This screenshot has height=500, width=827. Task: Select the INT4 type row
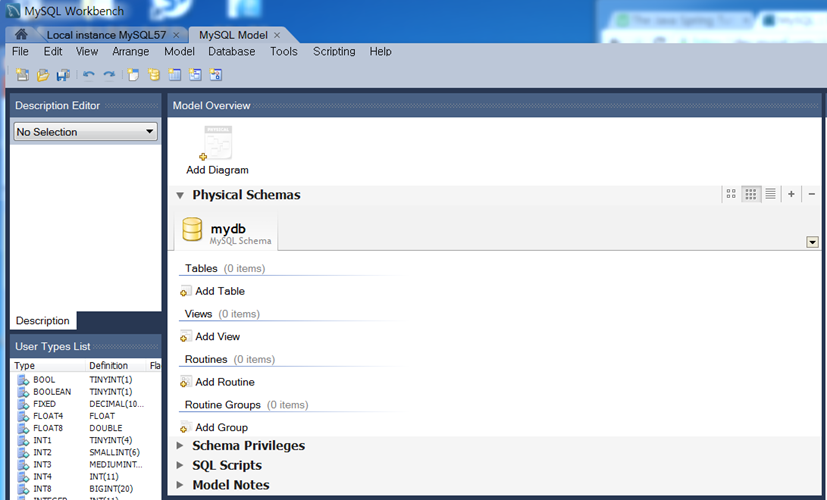(86, 477)
